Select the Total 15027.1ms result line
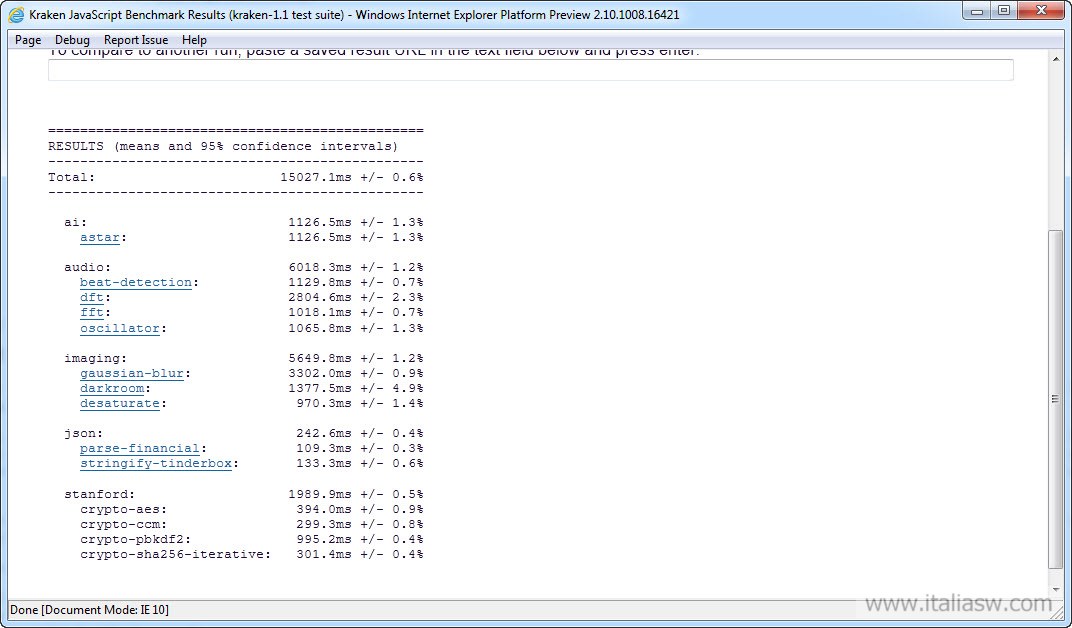 [236, 177]
